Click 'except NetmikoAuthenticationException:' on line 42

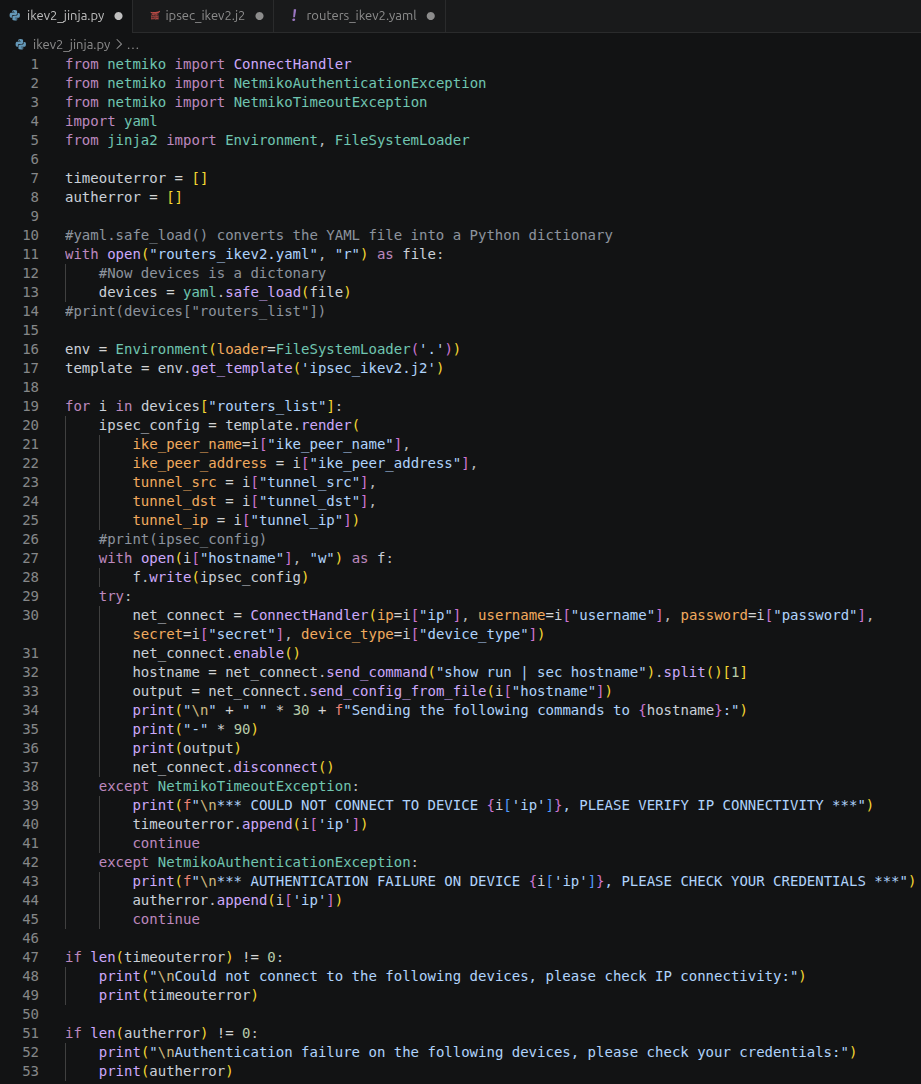258,863
